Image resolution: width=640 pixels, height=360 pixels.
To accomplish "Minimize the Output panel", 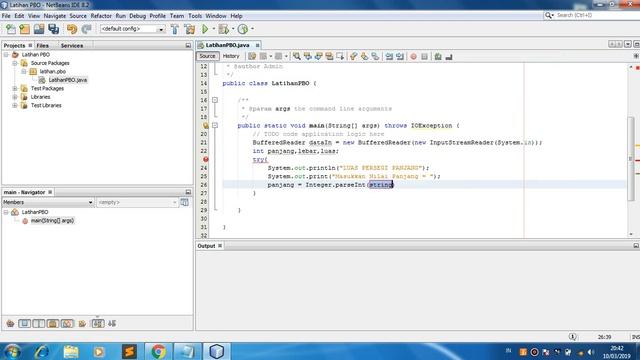I will [636, 246].
